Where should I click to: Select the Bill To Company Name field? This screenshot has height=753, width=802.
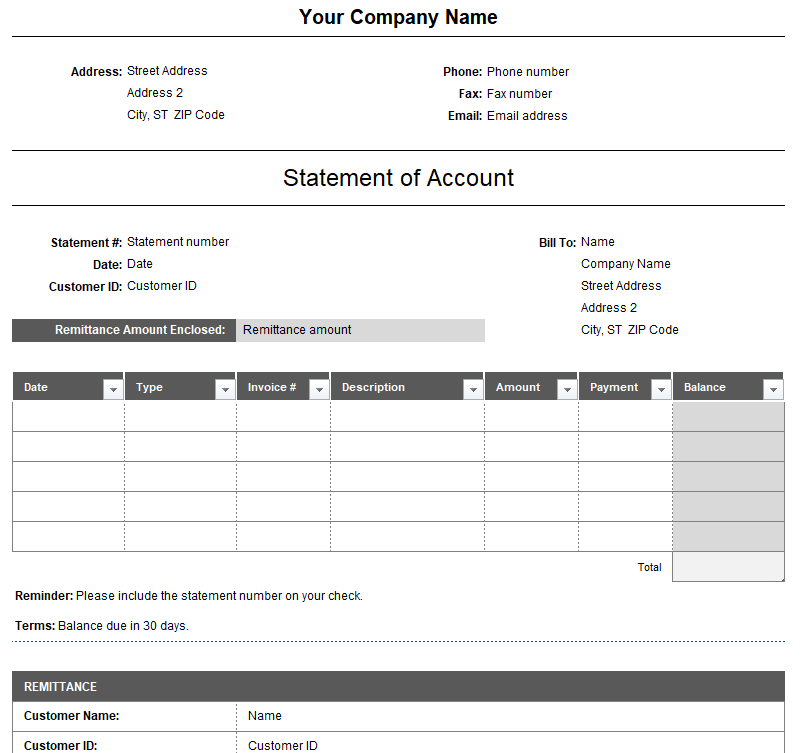[x=625, y=264]
